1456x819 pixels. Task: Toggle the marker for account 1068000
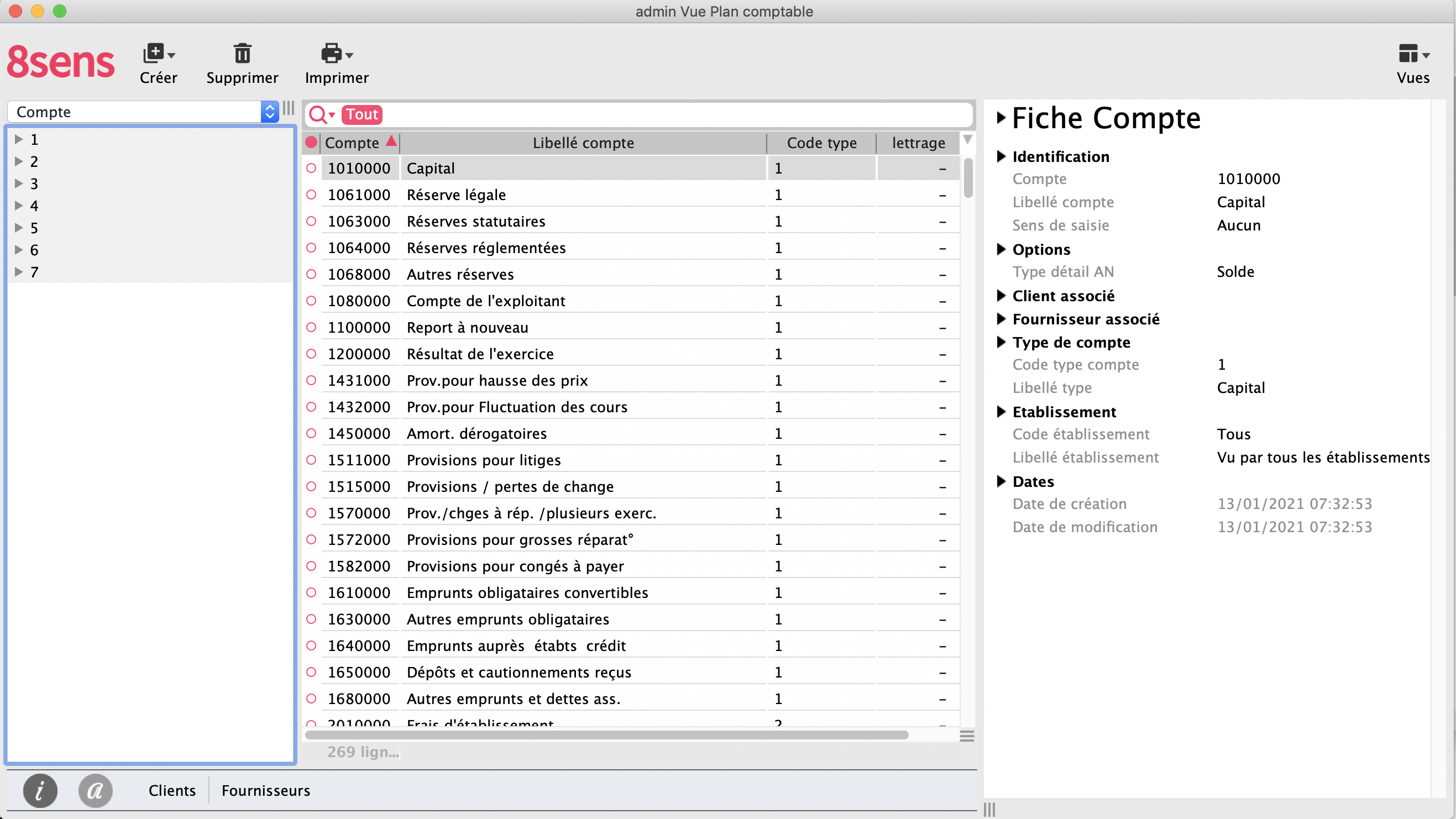click(x=311, y=275)
